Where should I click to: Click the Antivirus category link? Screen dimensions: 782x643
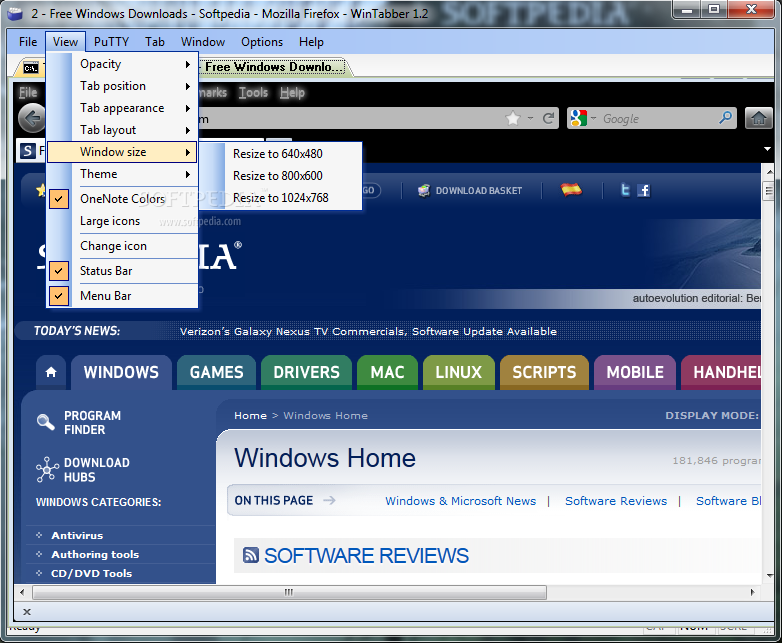77,535
